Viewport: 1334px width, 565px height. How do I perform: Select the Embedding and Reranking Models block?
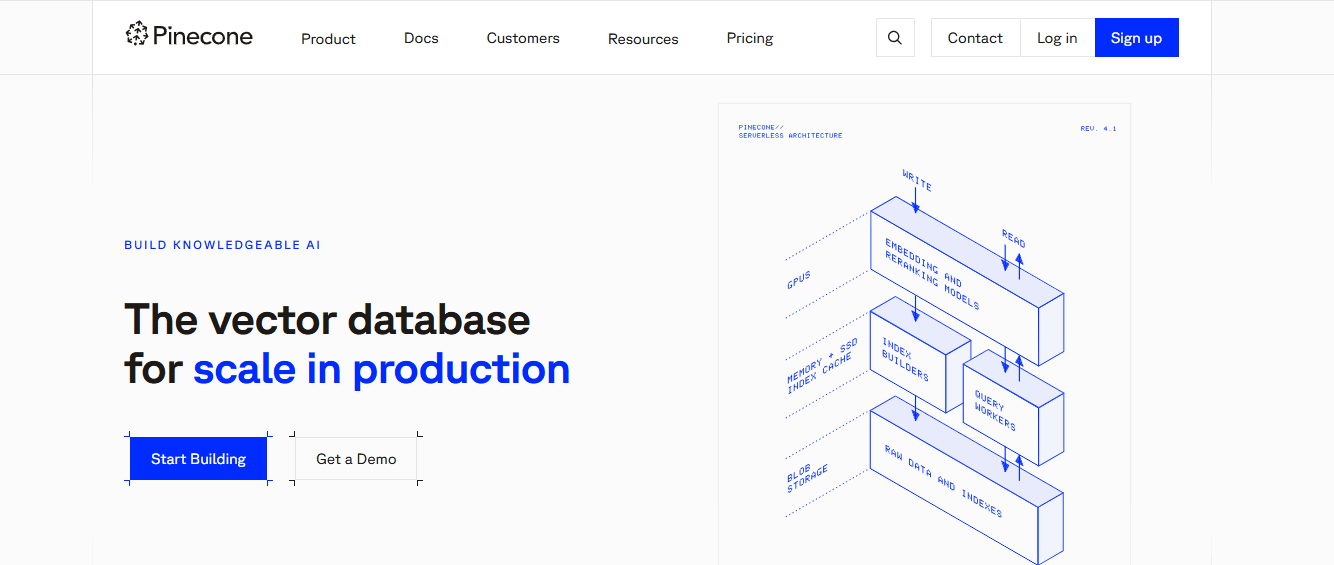(x=966, y=281)
